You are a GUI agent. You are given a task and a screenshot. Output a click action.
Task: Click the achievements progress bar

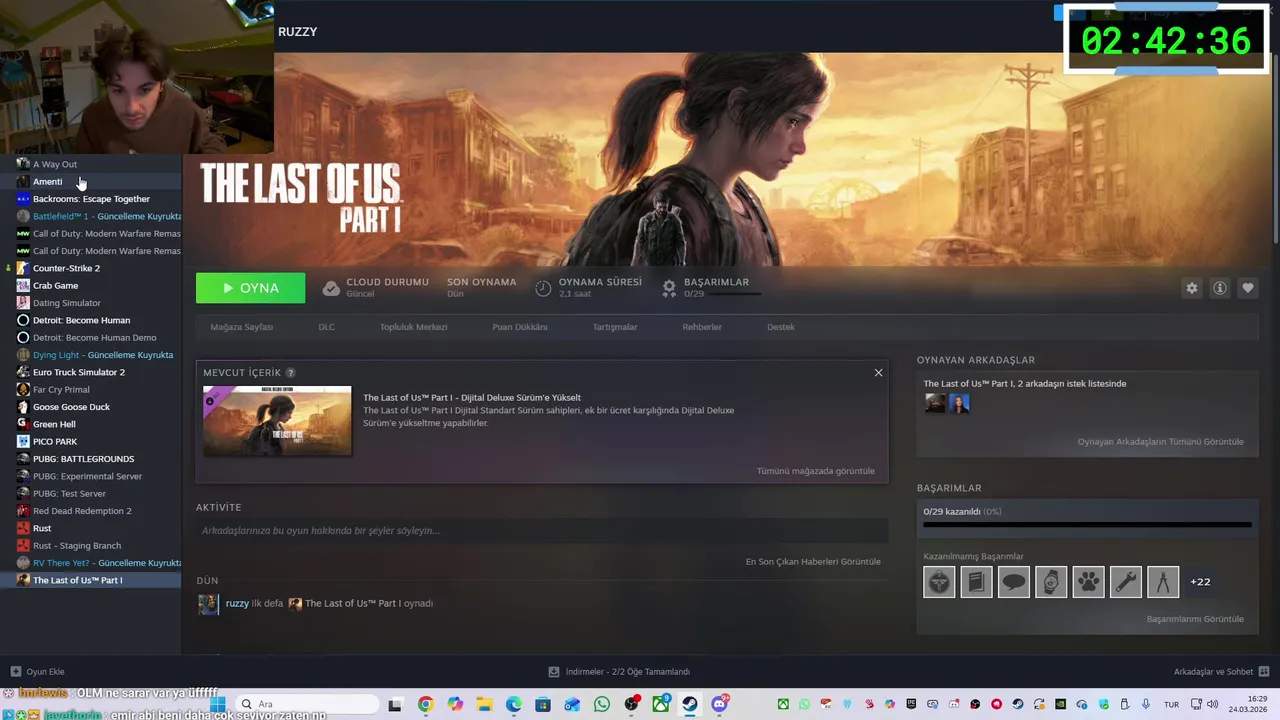(1087, 524)
